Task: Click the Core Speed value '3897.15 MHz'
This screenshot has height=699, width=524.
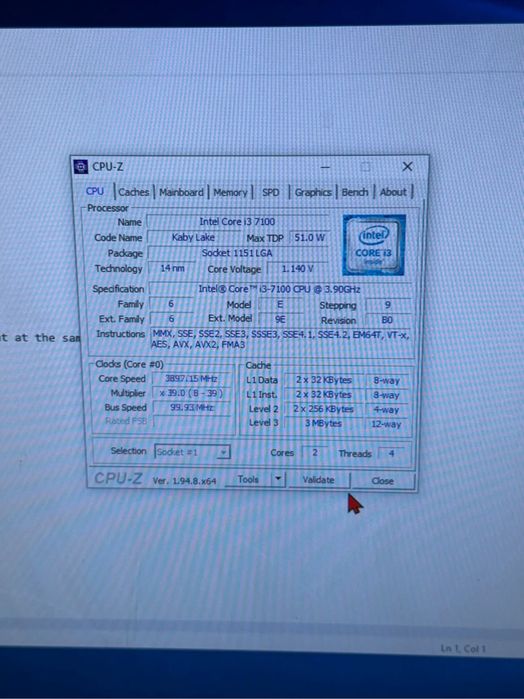Action: click(191, 379)
